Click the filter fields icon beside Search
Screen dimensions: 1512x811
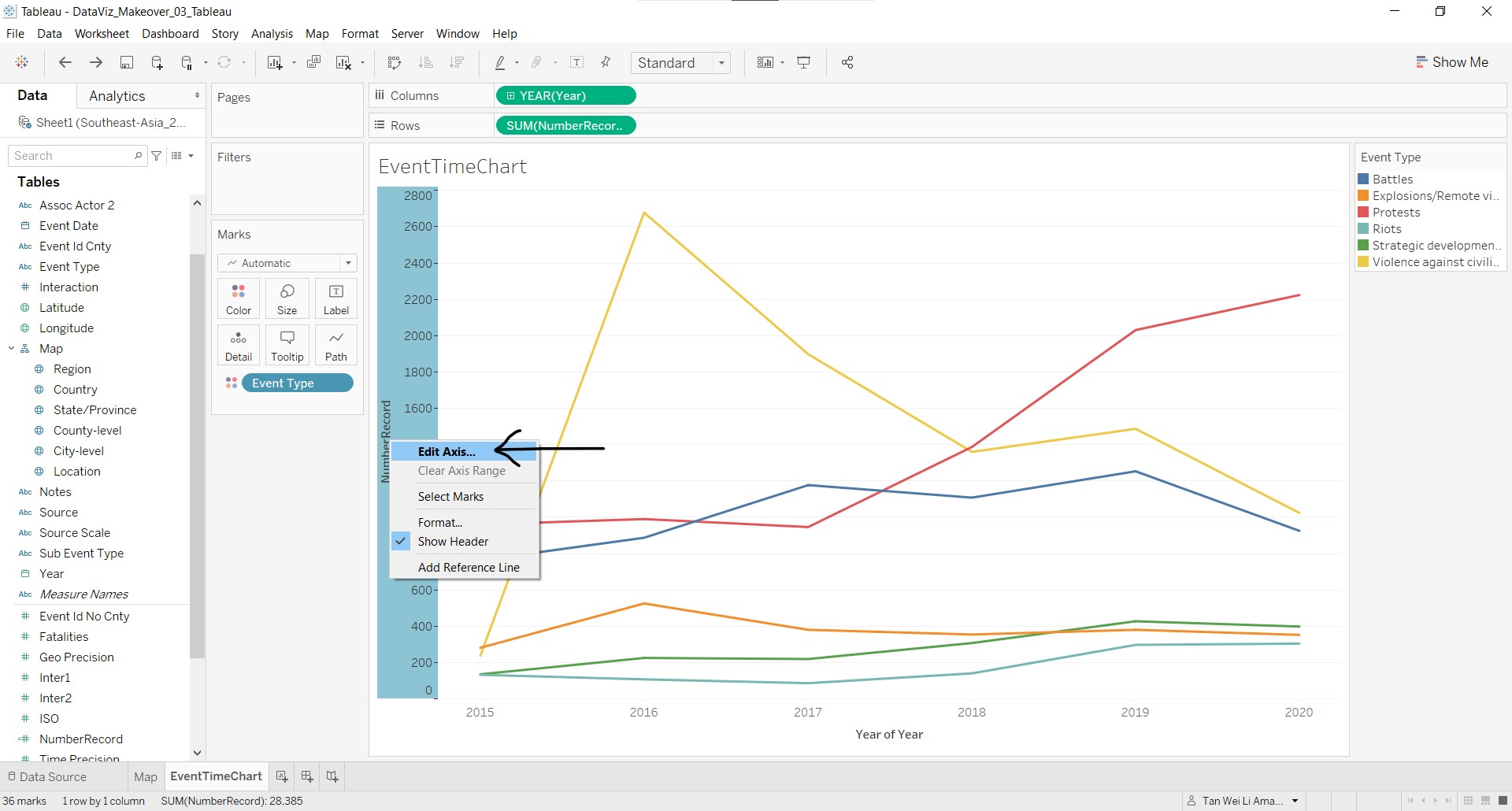tap(157, 156)
